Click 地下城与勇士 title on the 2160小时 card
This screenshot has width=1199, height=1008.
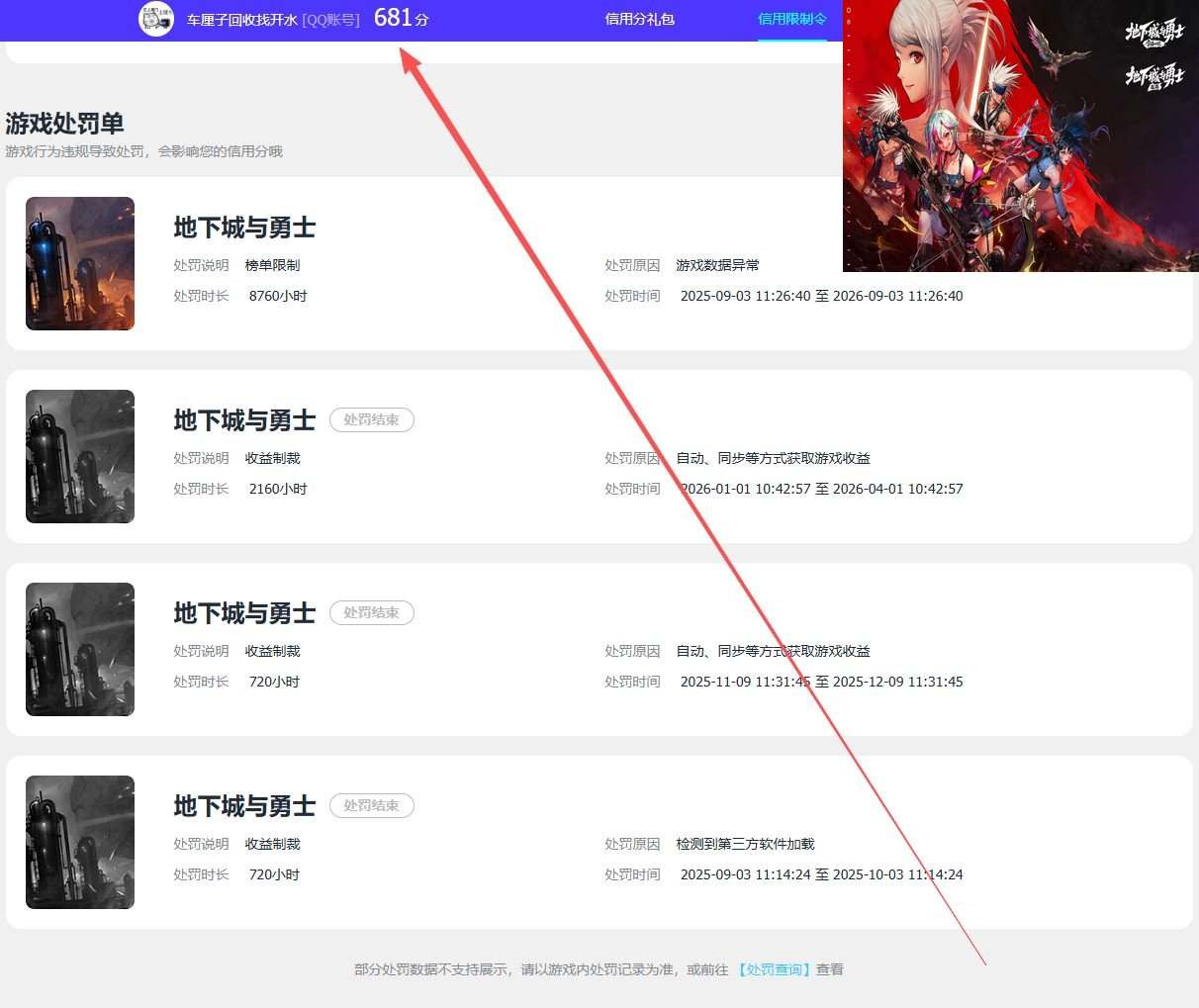click(244, 420)
